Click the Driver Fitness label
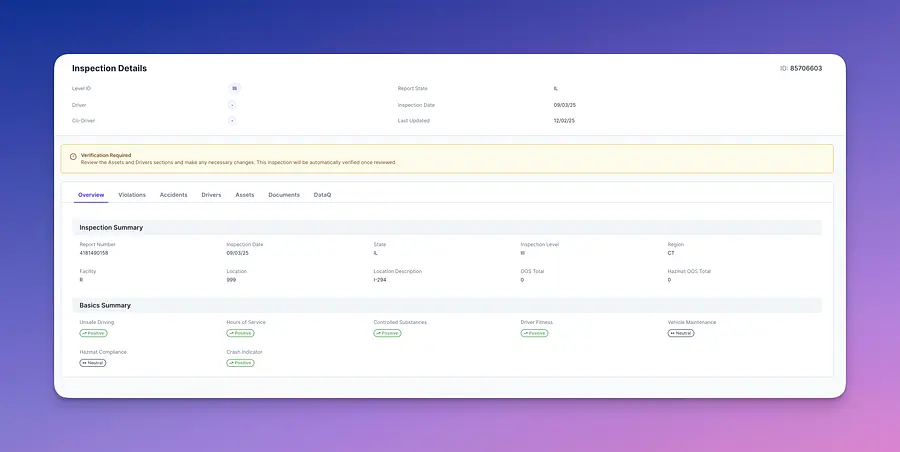The height and width of the screenshot is (452, 900). pos(537,322)
